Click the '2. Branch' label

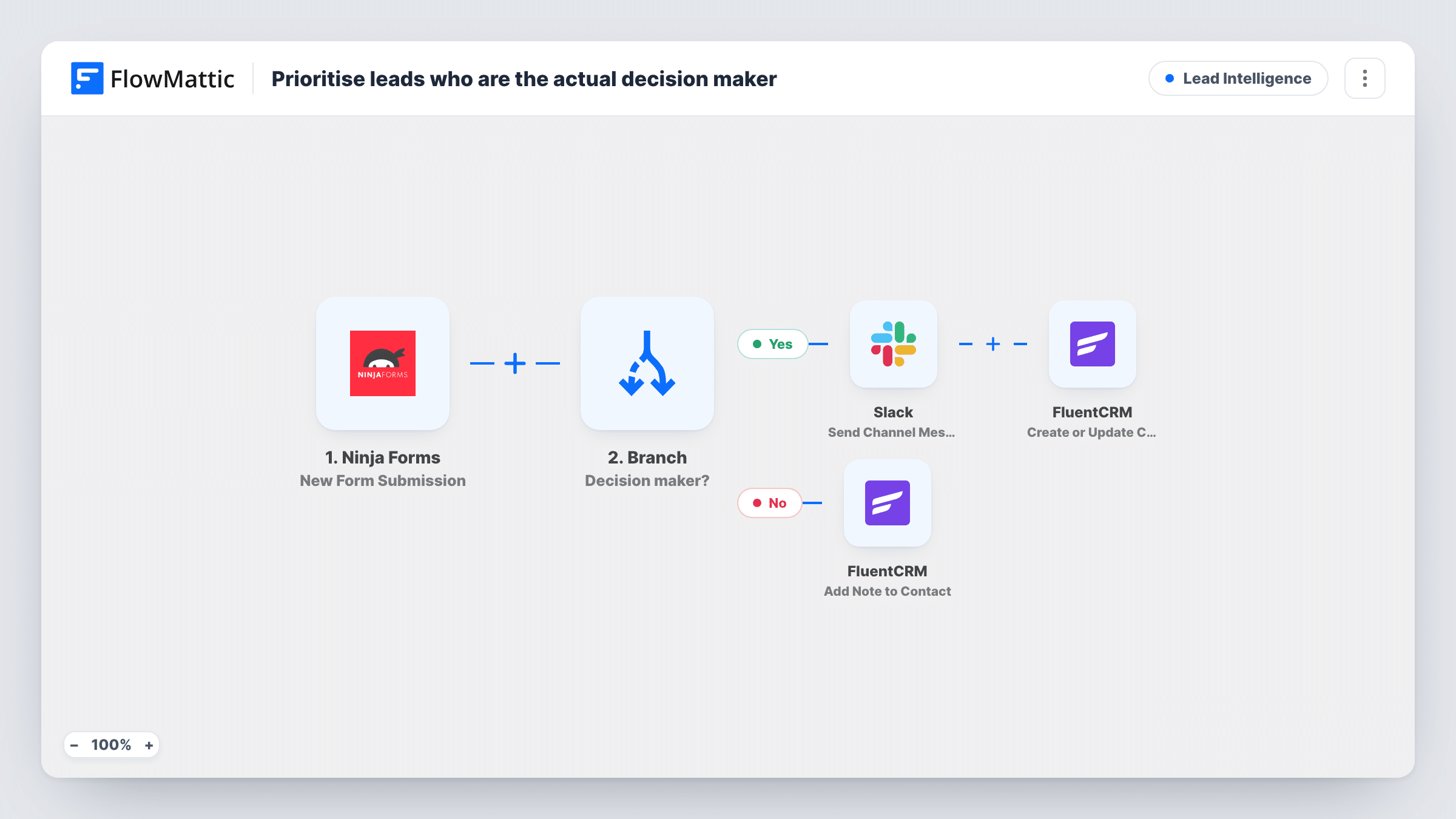click(647, 457)
